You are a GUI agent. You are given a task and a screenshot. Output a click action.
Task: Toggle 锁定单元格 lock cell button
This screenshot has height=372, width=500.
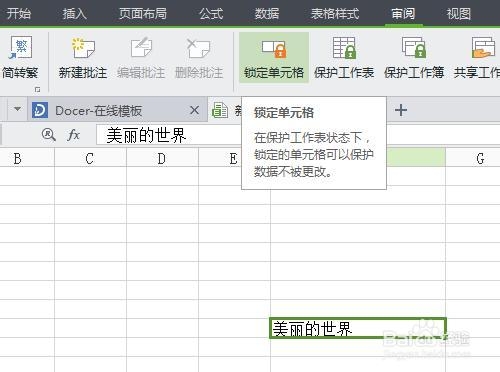(x=274, y=58)
